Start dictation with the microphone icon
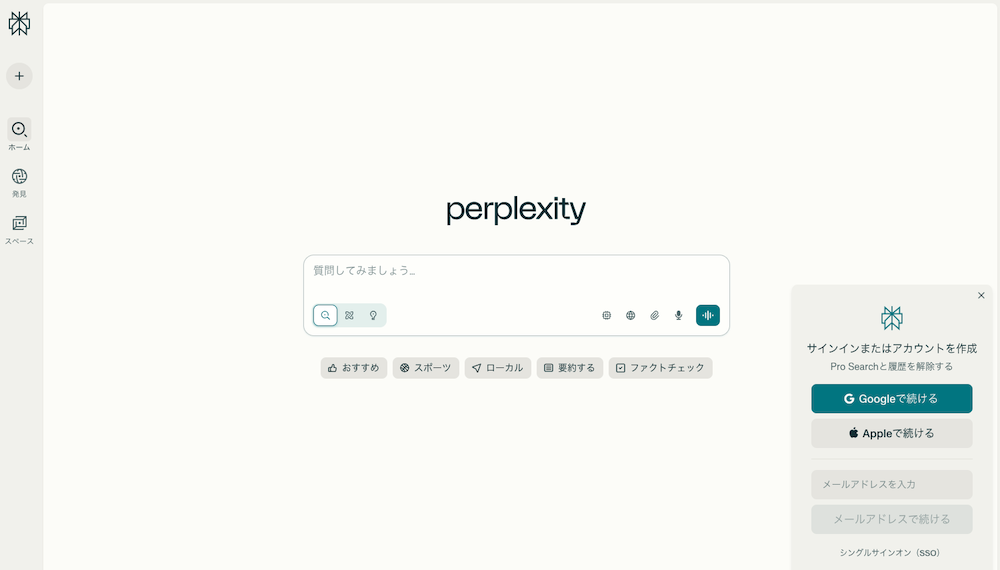 679,315
